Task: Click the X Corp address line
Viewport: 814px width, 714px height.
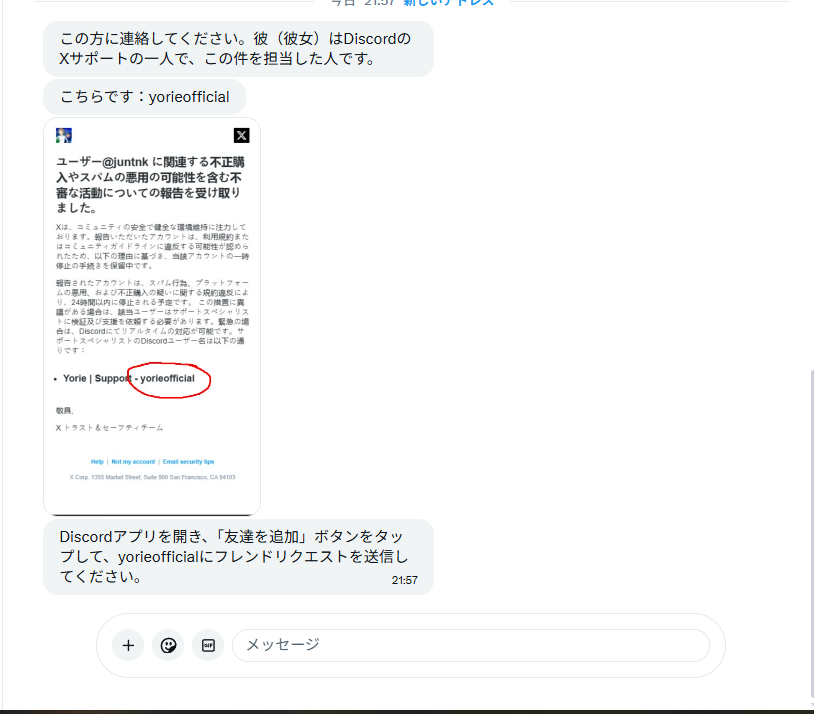Action: (150, 476)
